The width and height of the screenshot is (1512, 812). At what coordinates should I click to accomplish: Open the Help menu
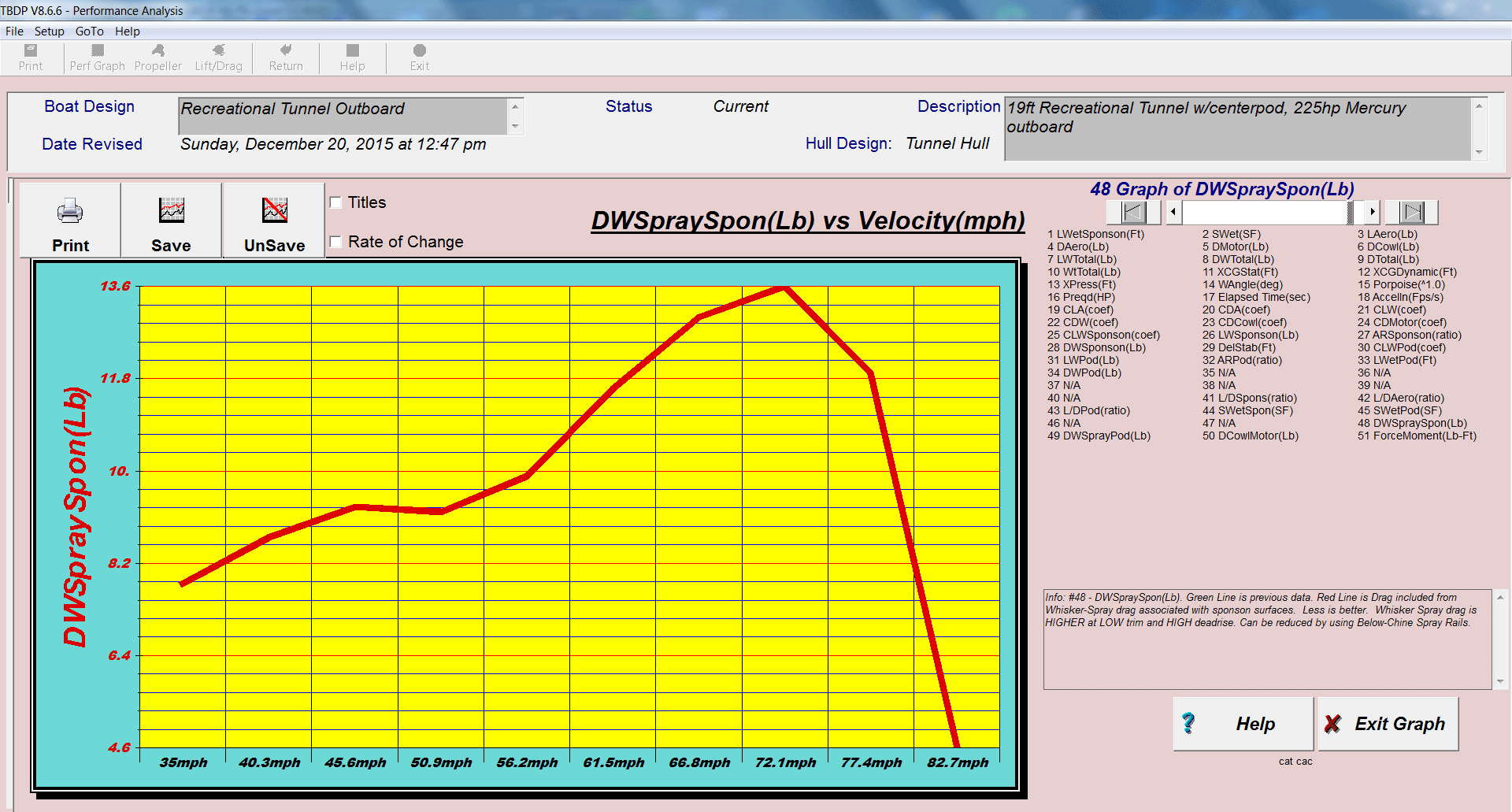point(128,32)
